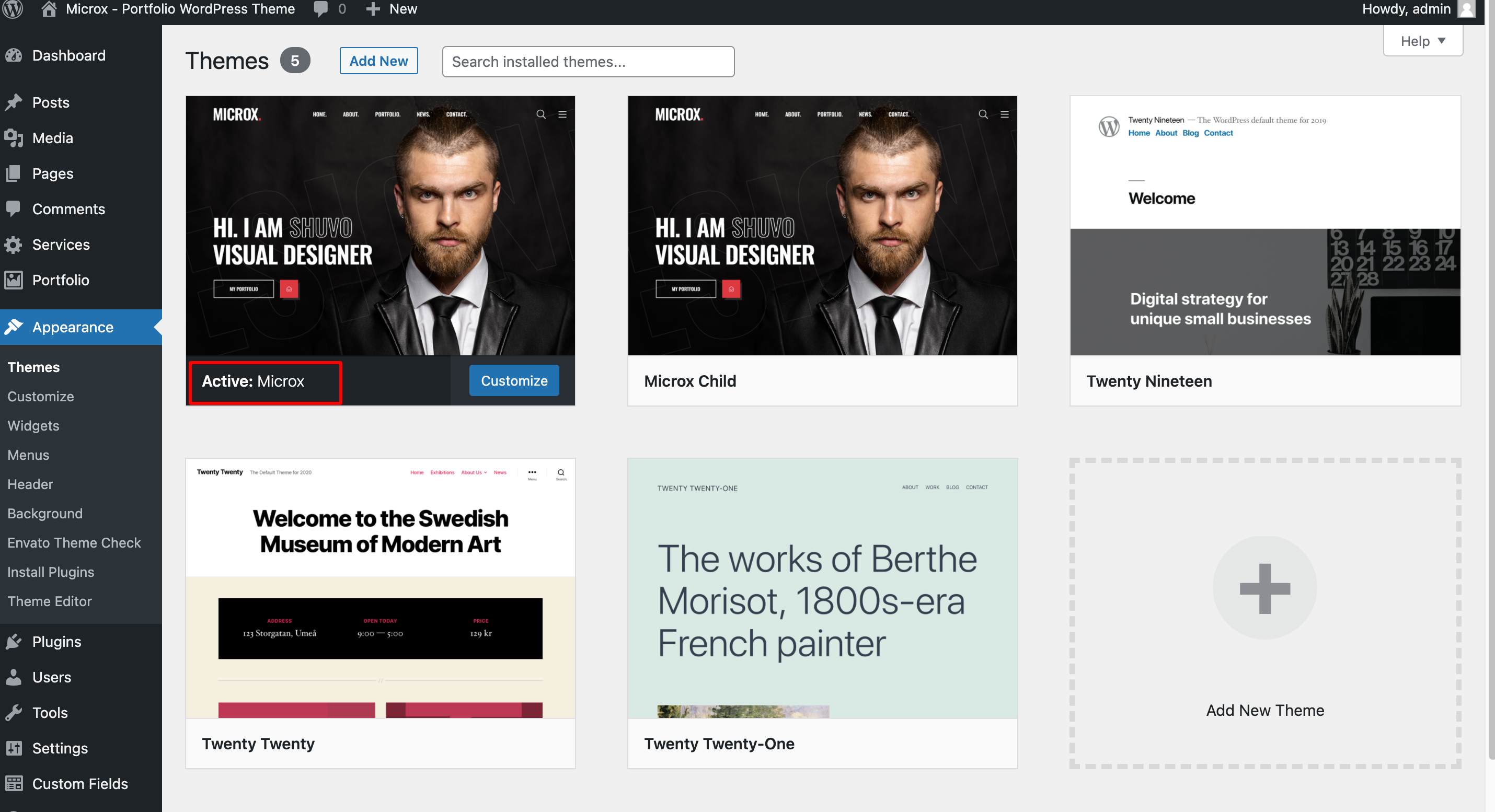Viewport: 1495px width, 812px height.
Task: Click the Plugins plug icon
Action: [x=14, y=642]
